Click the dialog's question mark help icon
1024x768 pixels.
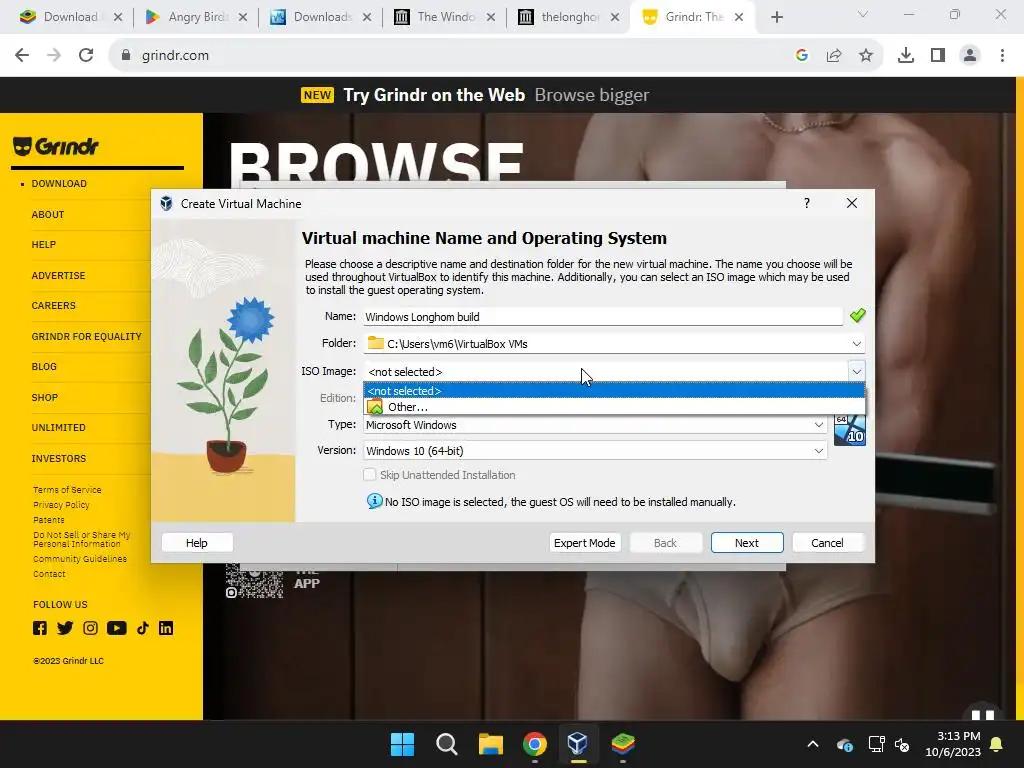pyautogui.click(x=807, y=203)
